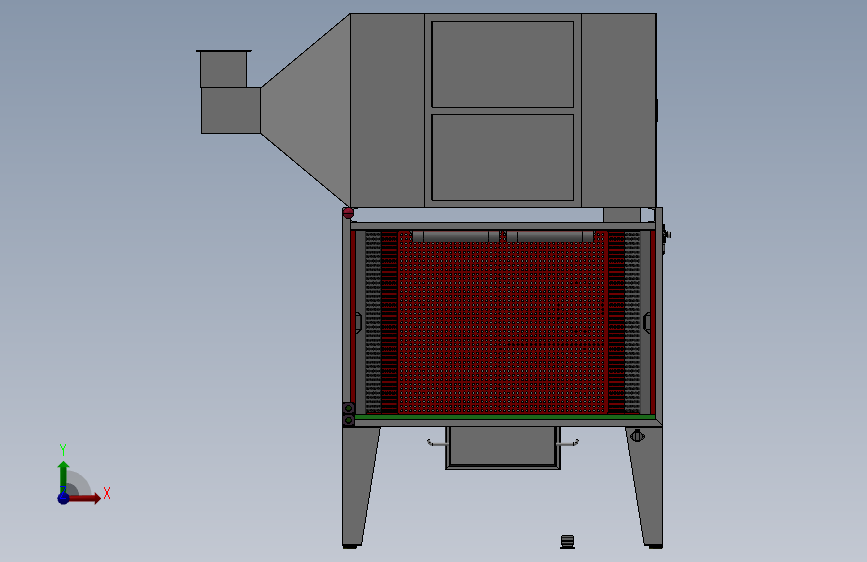The height and width of the screenshot is (562, 867).
Task: Select the lower rectangular access panel on the hood
Action: coord(503,158)
